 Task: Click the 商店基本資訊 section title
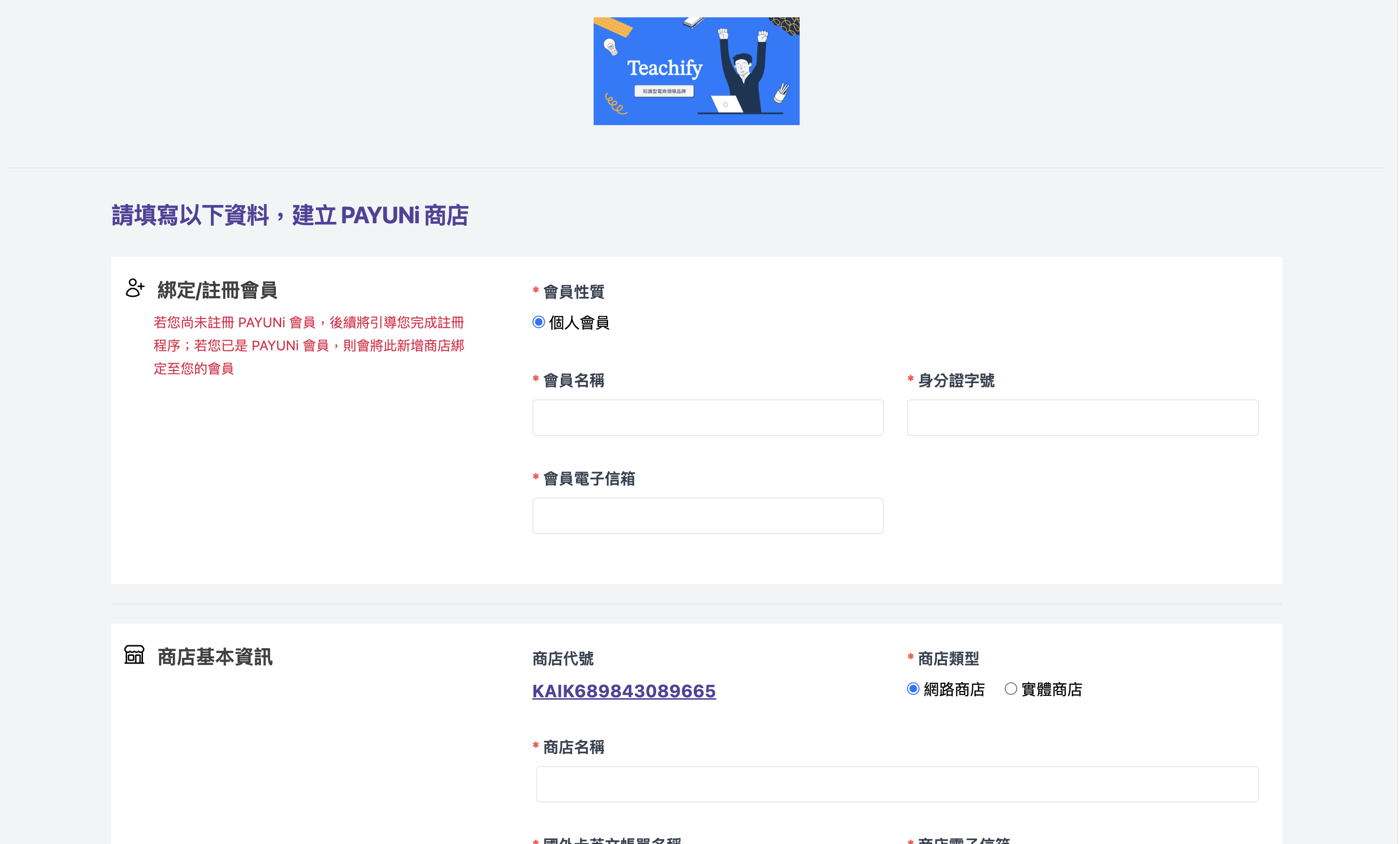215,657
